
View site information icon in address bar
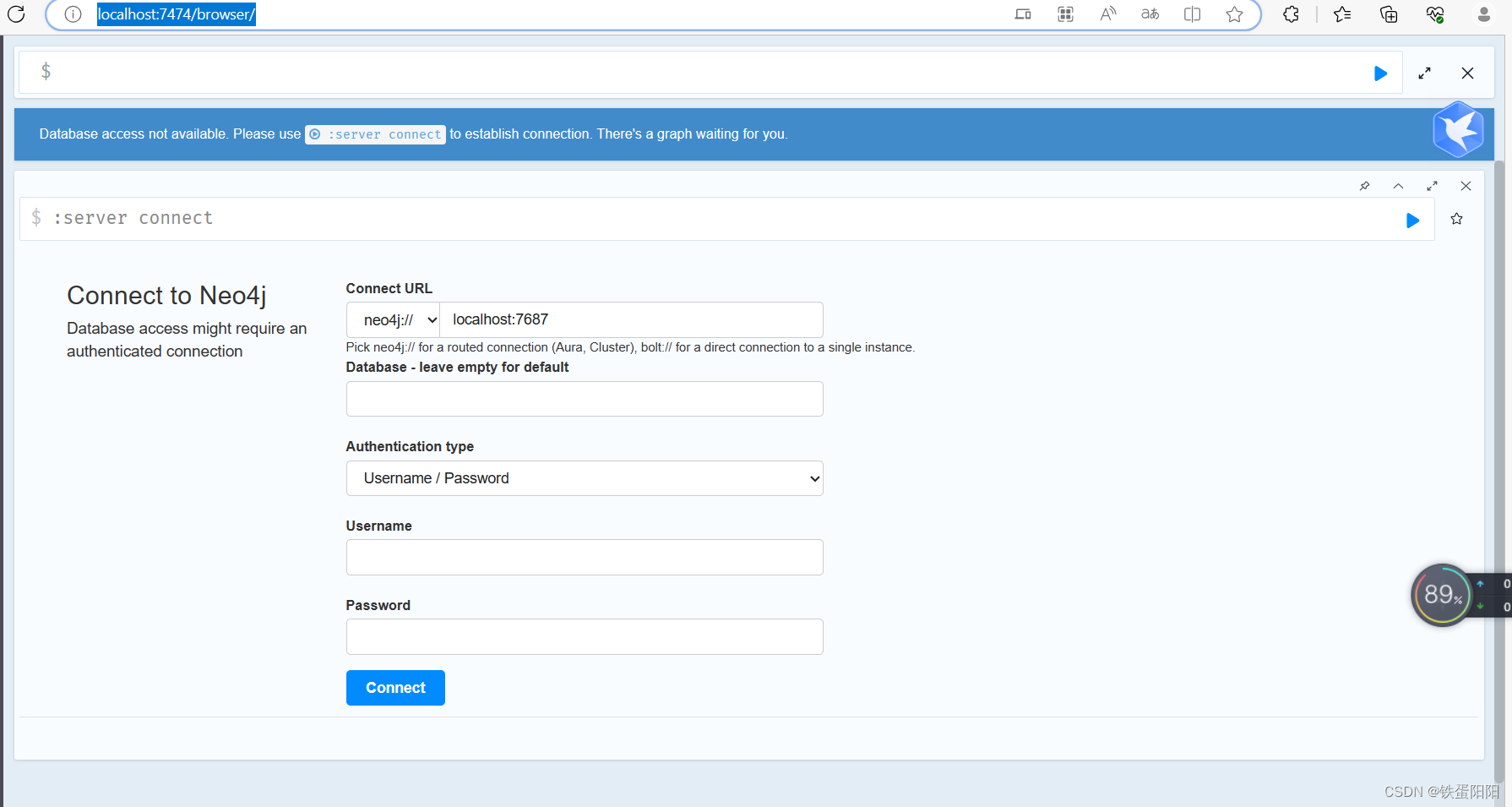tap(73, 14)
